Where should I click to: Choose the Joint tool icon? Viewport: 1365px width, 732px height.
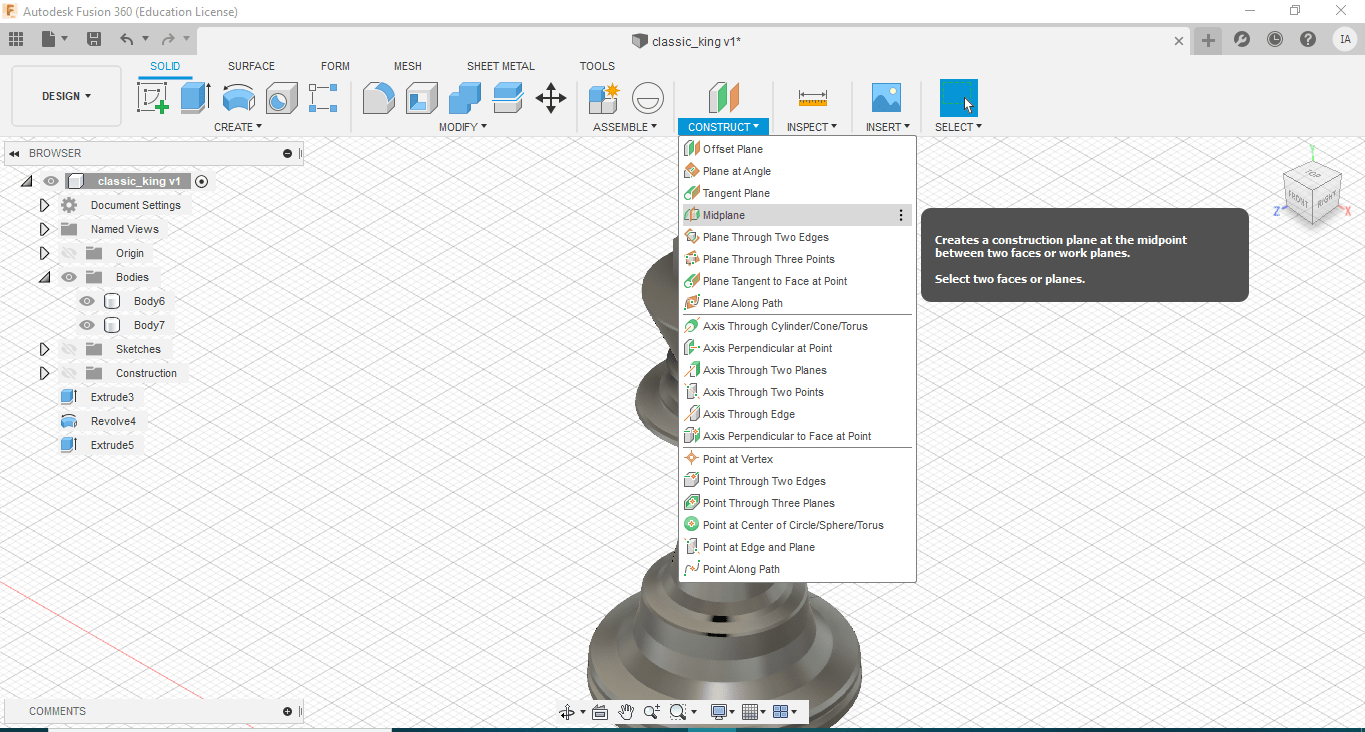coord(648,98)
